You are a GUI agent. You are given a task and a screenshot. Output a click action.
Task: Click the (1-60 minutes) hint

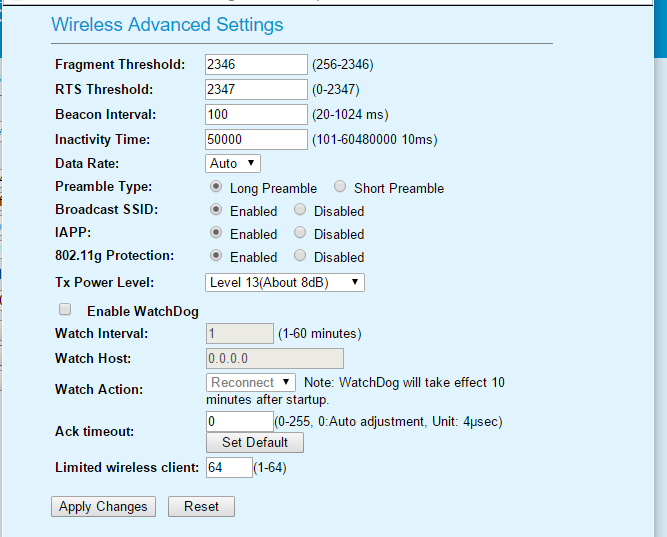[x=320, y=334]
